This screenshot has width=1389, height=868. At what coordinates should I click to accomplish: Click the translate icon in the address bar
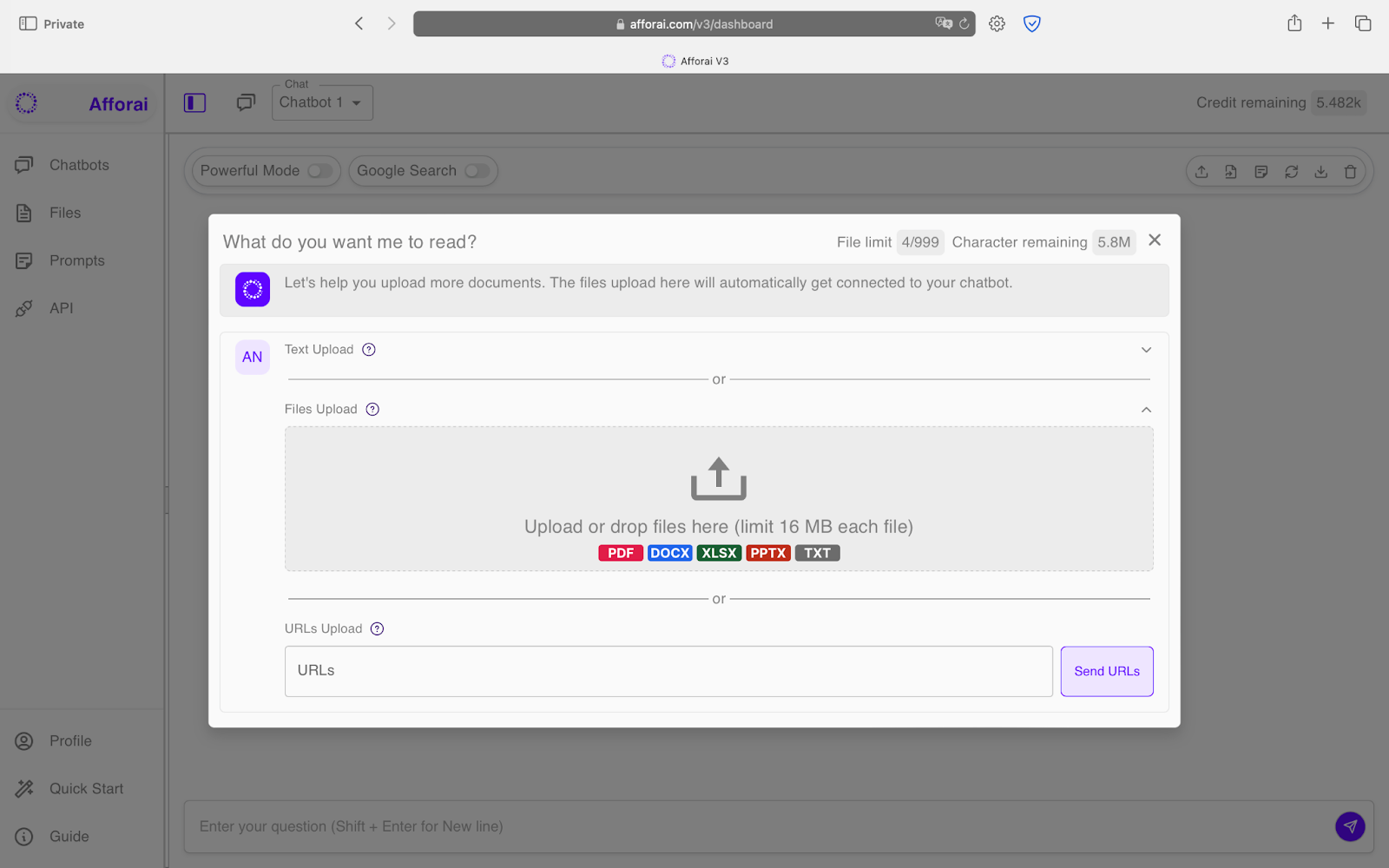coord(944,23)
